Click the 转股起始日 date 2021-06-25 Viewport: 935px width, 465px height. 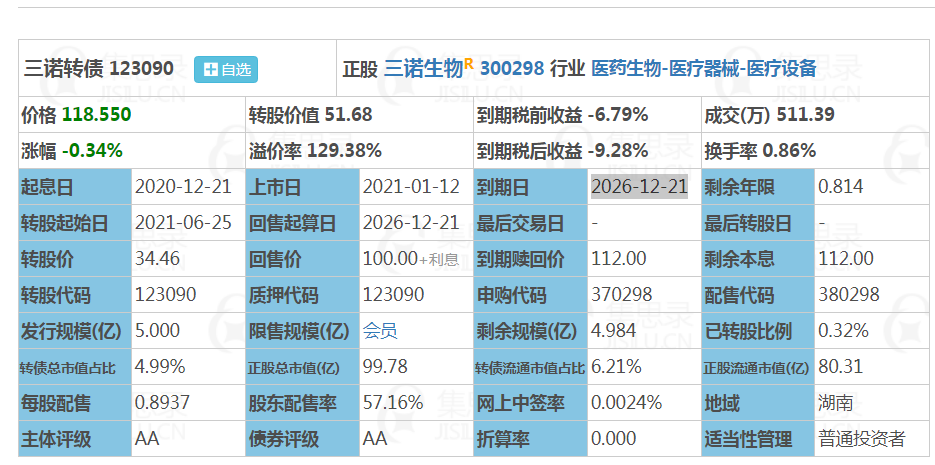click(x=183, y=223)
